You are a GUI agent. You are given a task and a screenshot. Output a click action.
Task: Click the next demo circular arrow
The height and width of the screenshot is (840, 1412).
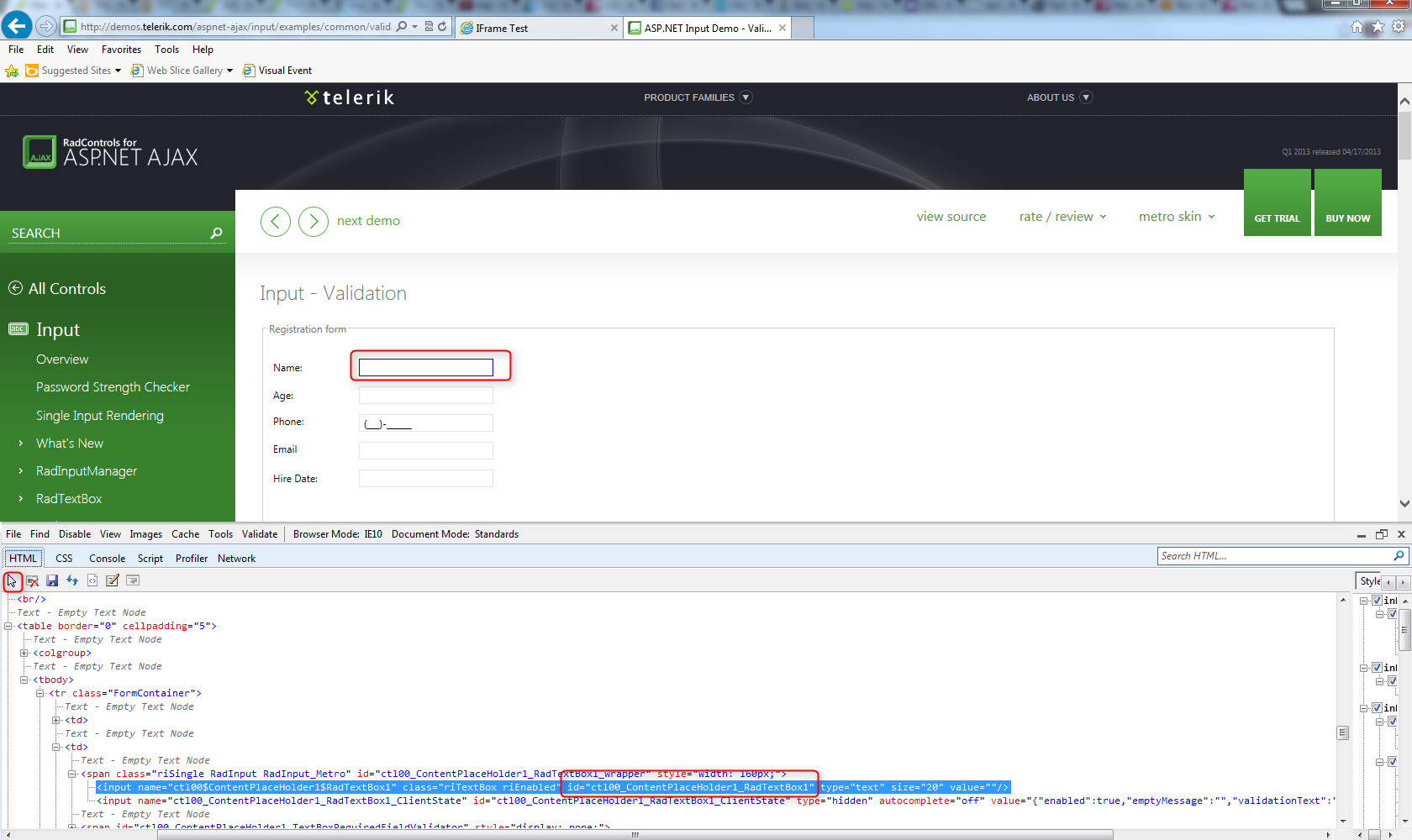(x=313, y=222)
